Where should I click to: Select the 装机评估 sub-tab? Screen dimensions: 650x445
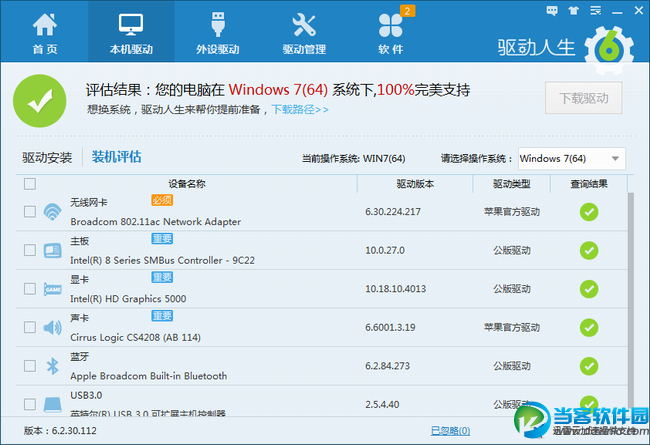[x=116, y=157]
